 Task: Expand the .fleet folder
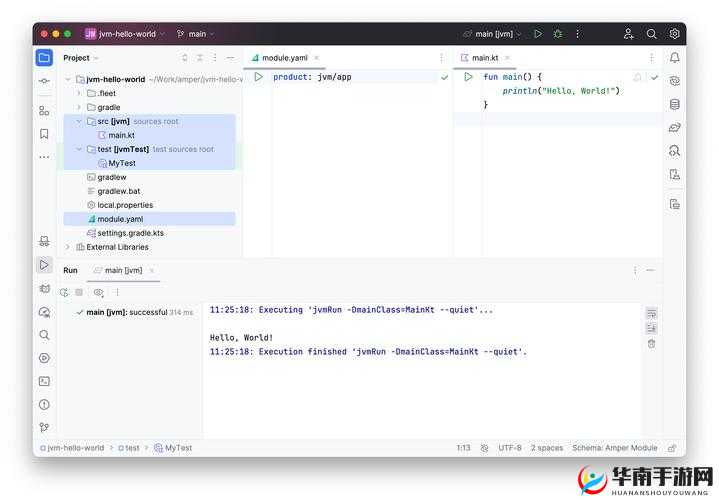pyautogui.click(x=79, y=93)
